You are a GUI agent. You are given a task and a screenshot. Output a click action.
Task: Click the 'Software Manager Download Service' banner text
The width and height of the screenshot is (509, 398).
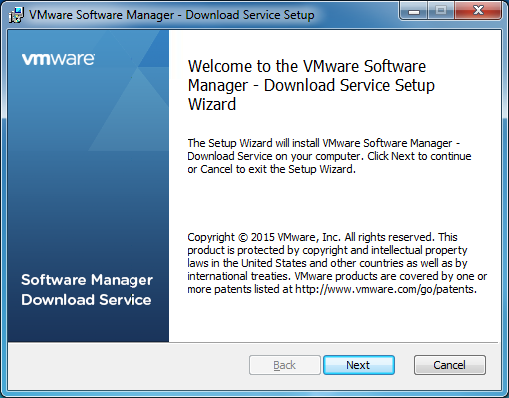[x=87, y=290]
